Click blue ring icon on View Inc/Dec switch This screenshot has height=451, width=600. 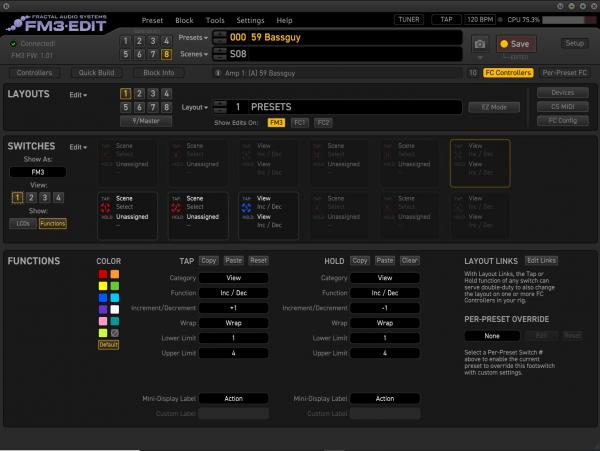click(x=246, y=208)
